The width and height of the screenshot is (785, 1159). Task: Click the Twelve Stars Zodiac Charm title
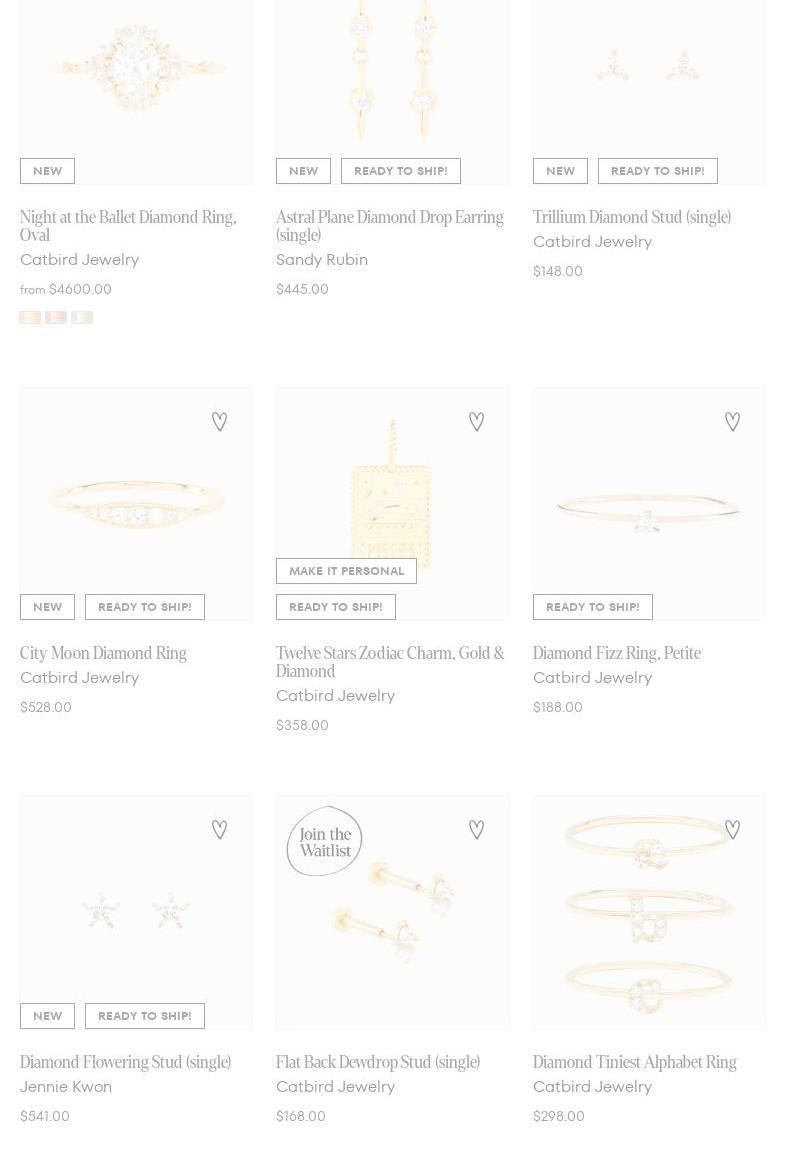pyautogui.click(x=389, y=662)
